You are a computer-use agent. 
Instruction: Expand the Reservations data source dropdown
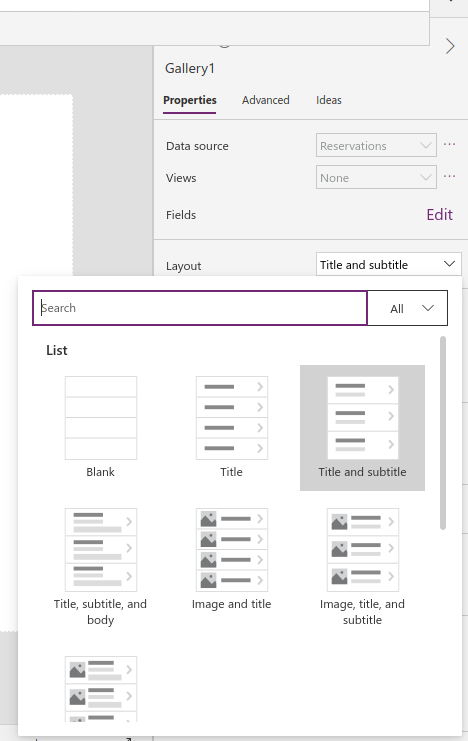[x=376, y=146]
